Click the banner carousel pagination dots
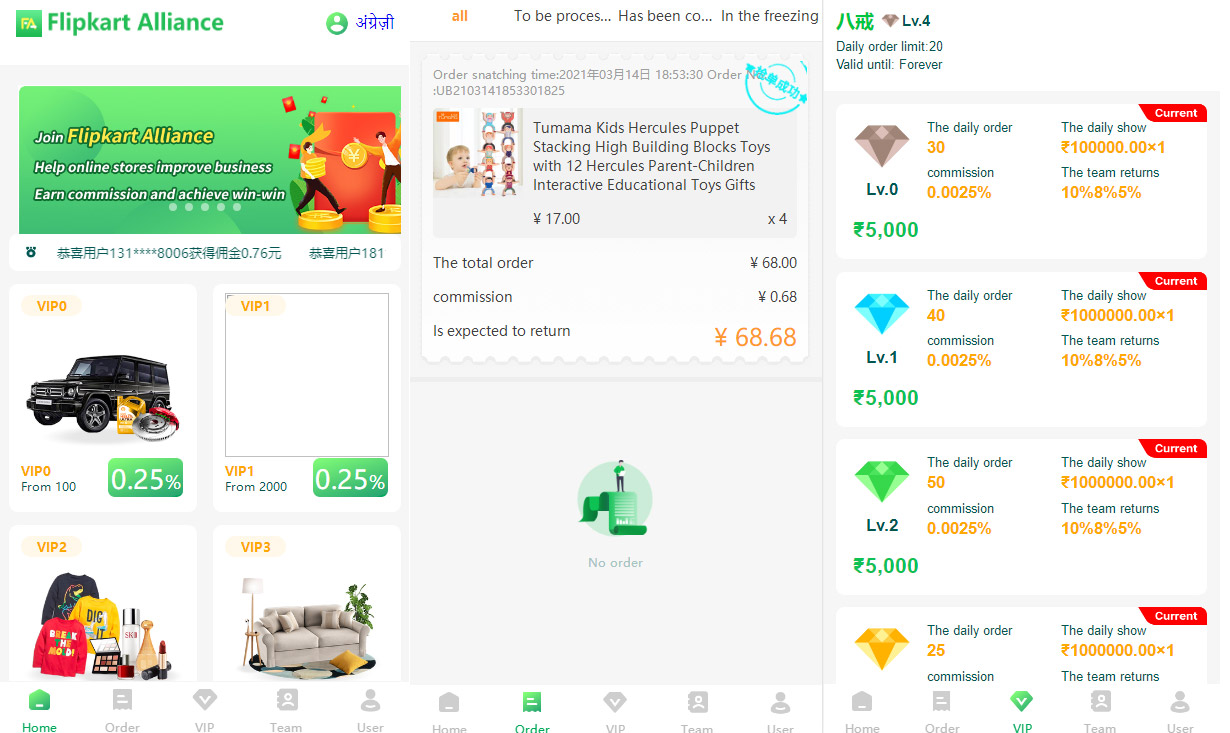 point(205,207)
